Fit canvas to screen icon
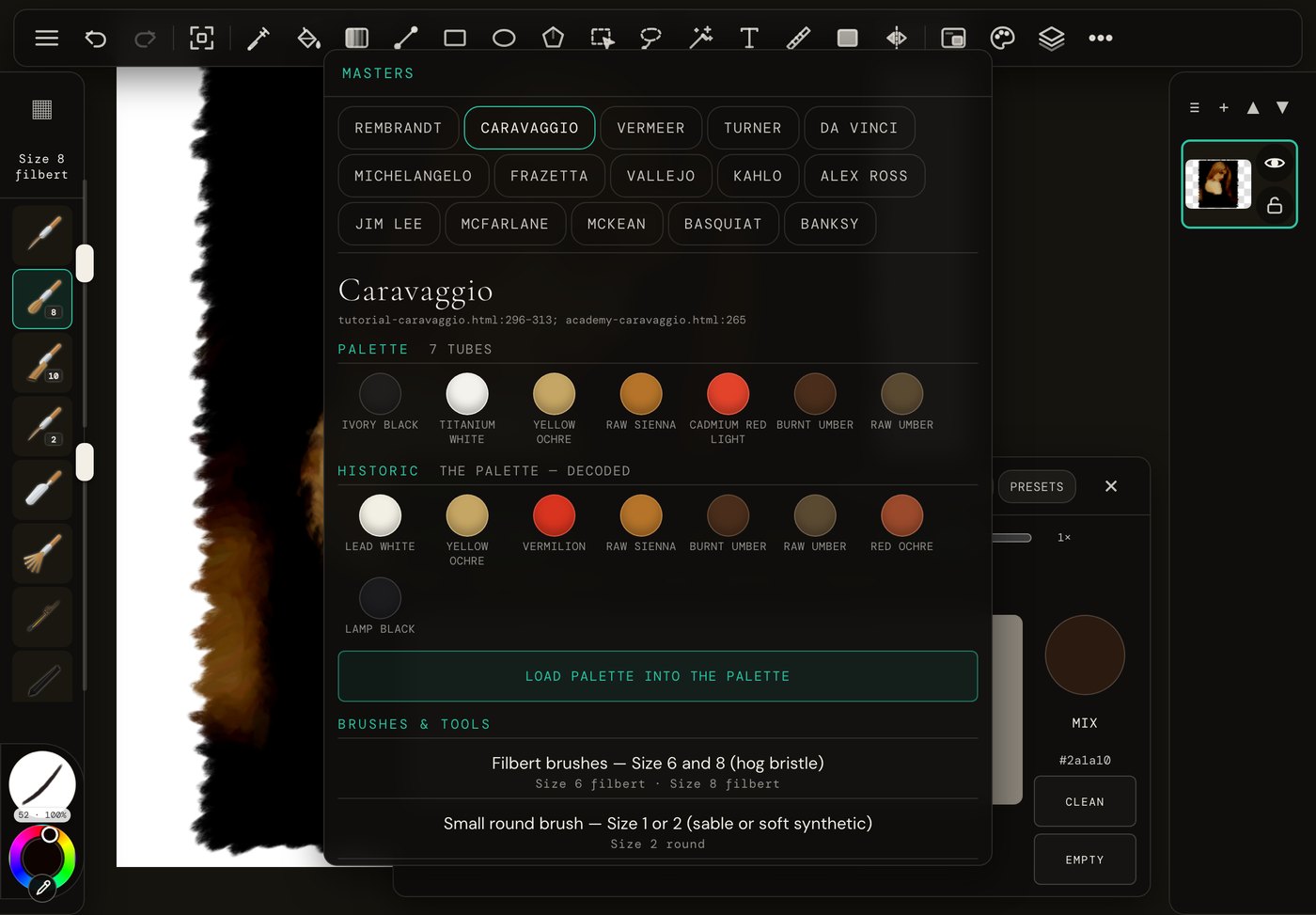Screen dimensions: 1316x915 click(201, 38)
